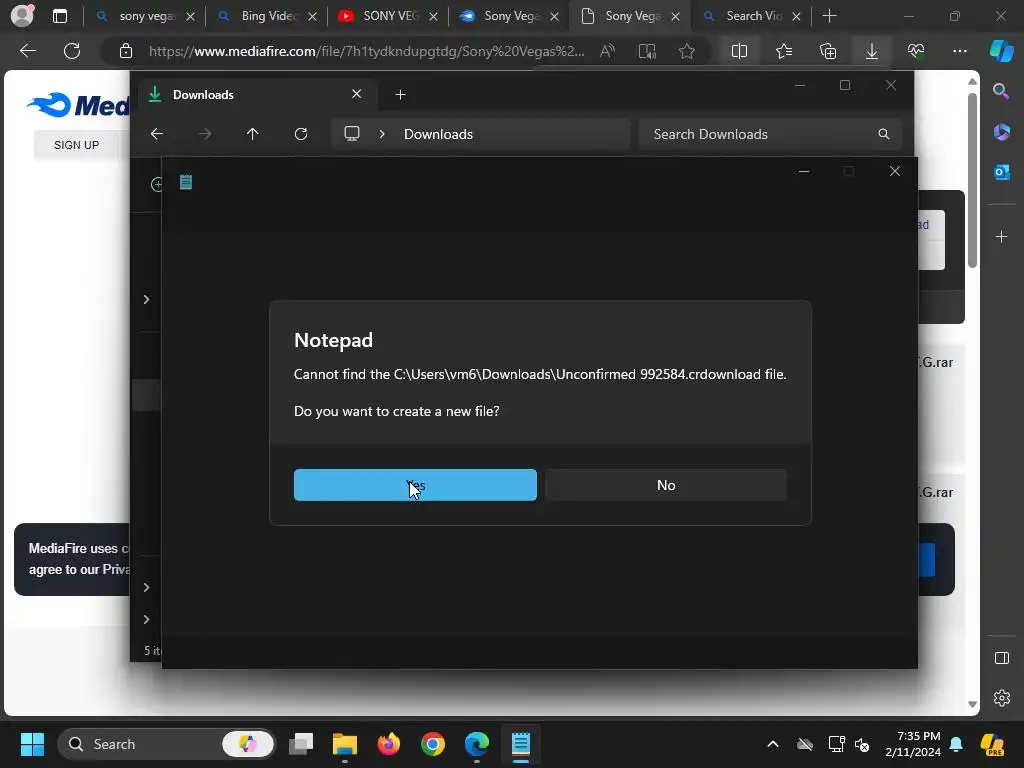
Task: Switch to the fourth Sony Vegas tab
Action: click(x=509, y=16)
